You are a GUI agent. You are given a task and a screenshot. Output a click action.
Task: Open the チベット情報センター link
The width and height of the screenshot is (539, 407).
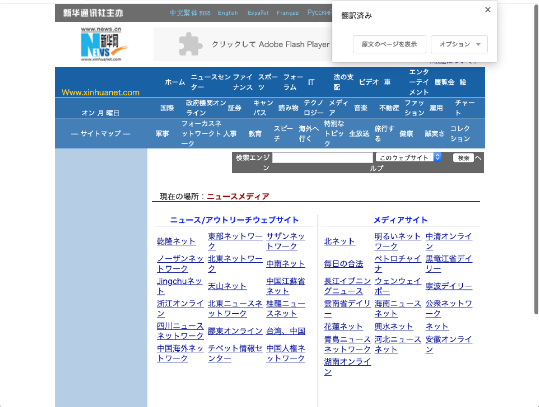tap(235, 353)
